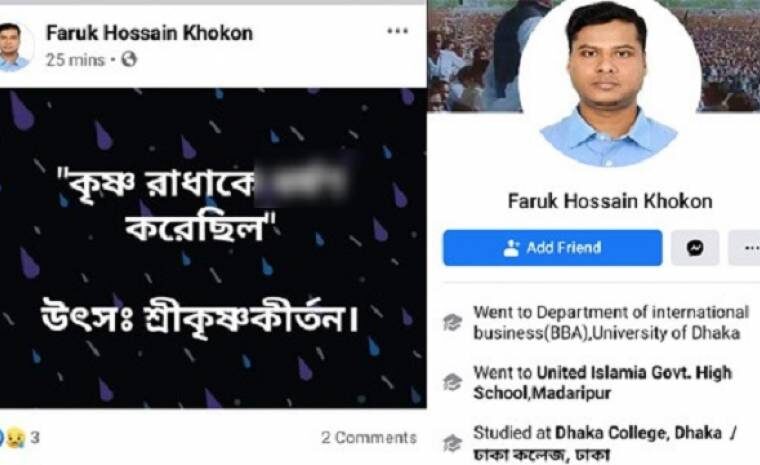Viewport: 760px width, 465px height.
Task: View the post's reaction emoji icons
Action: click(x=12, y=438)
